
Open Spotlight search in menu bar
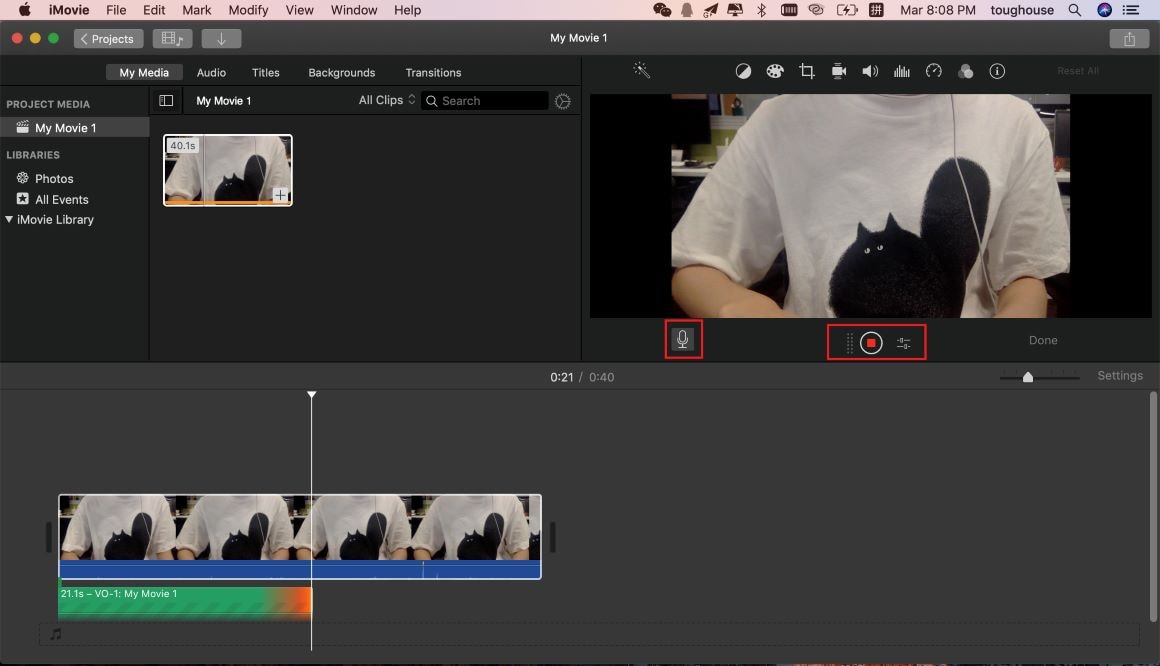pos(1074,10)
